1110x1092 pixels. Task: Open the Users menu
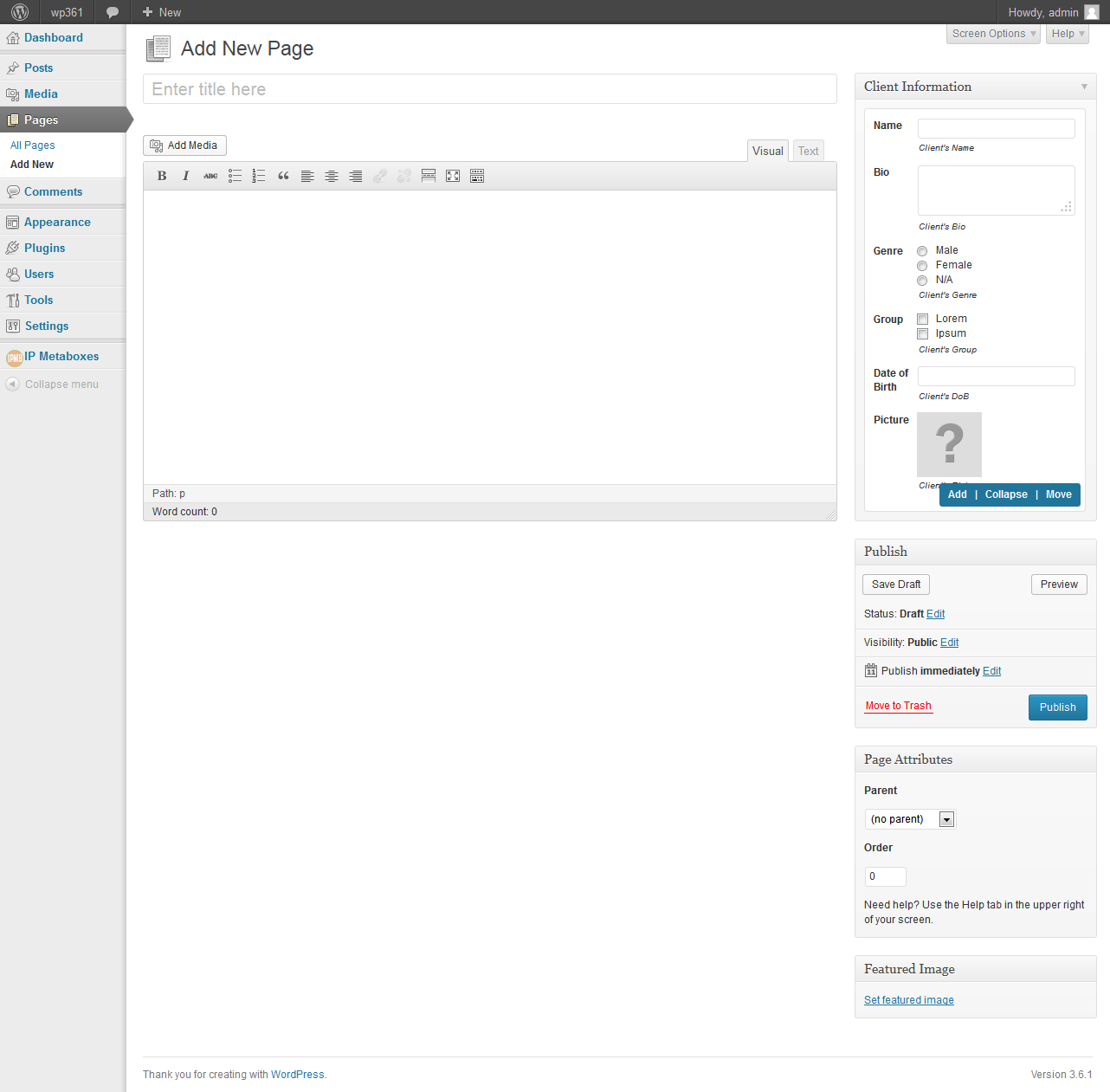click(x=39, y=274)
